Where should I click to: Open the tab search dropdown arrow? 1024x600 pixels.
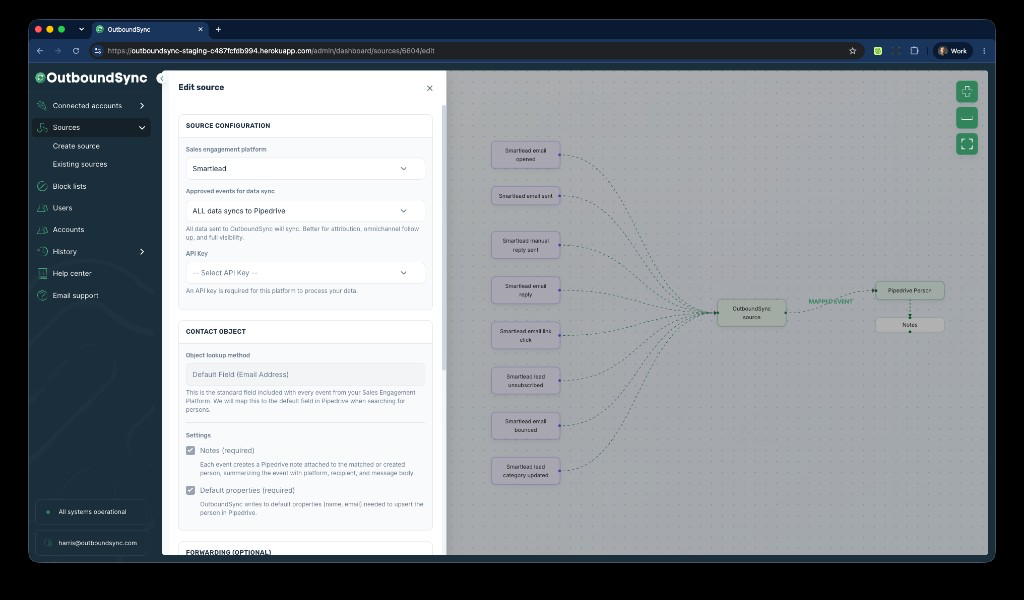point(81,29)
